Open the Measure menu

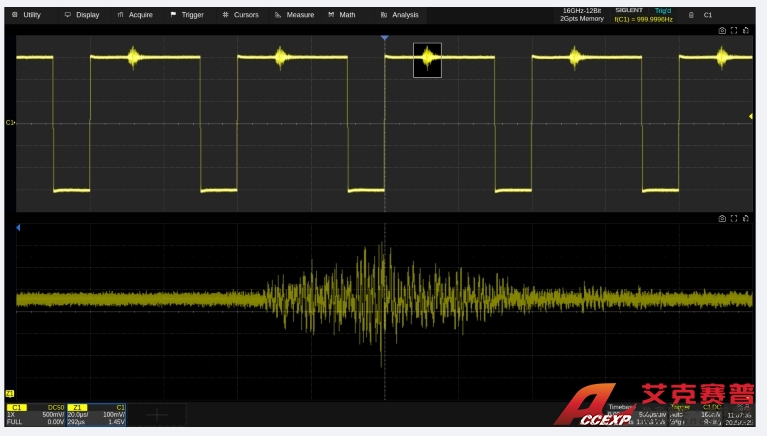[x=294, y=15]
